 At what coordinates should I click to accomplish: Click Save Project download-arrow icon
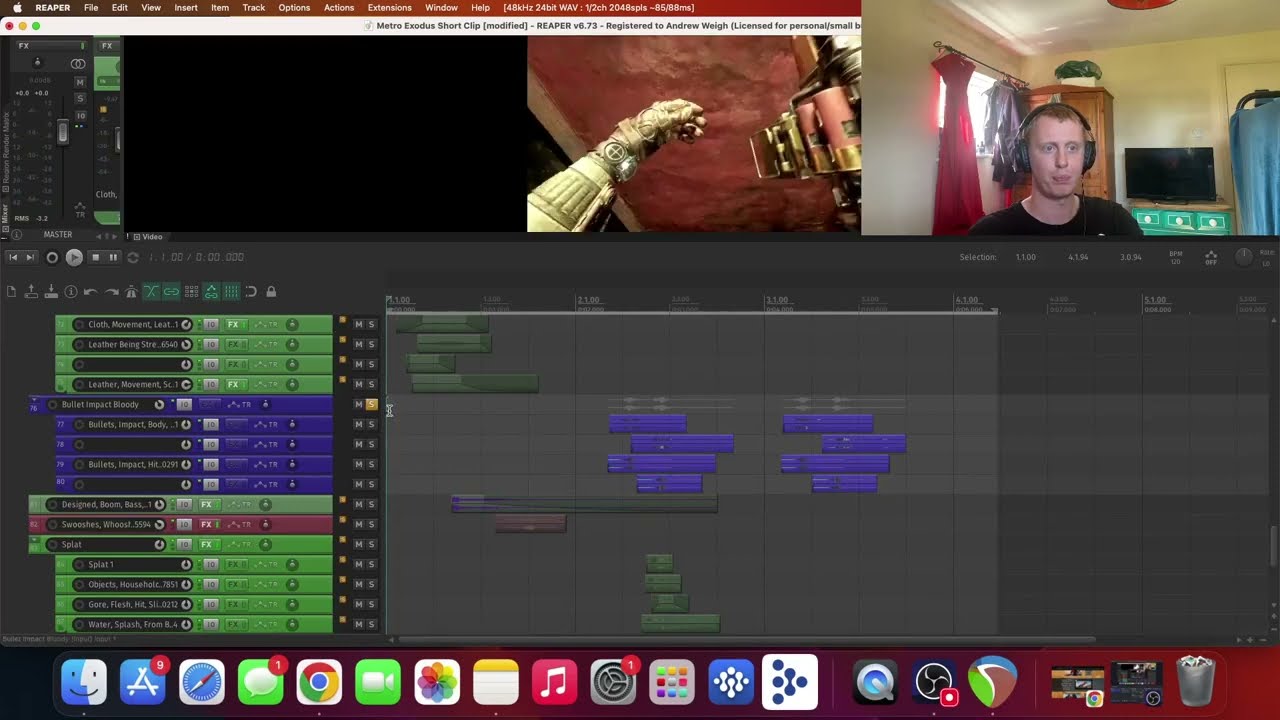pyautogui.click(x=51, y=292)
